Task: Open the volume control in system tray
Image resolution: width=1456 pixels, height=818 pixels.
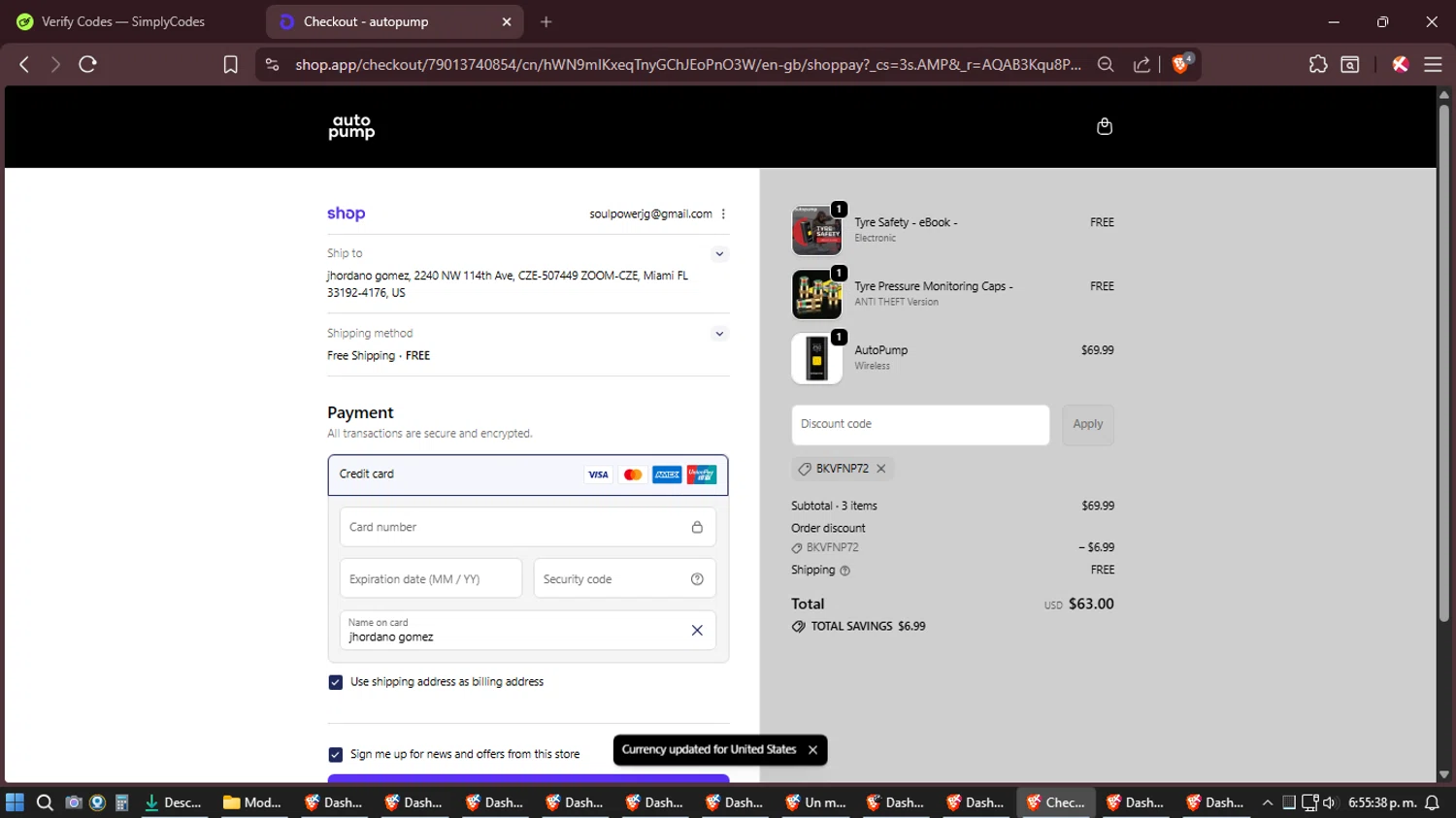Action: pos(1330,802)
